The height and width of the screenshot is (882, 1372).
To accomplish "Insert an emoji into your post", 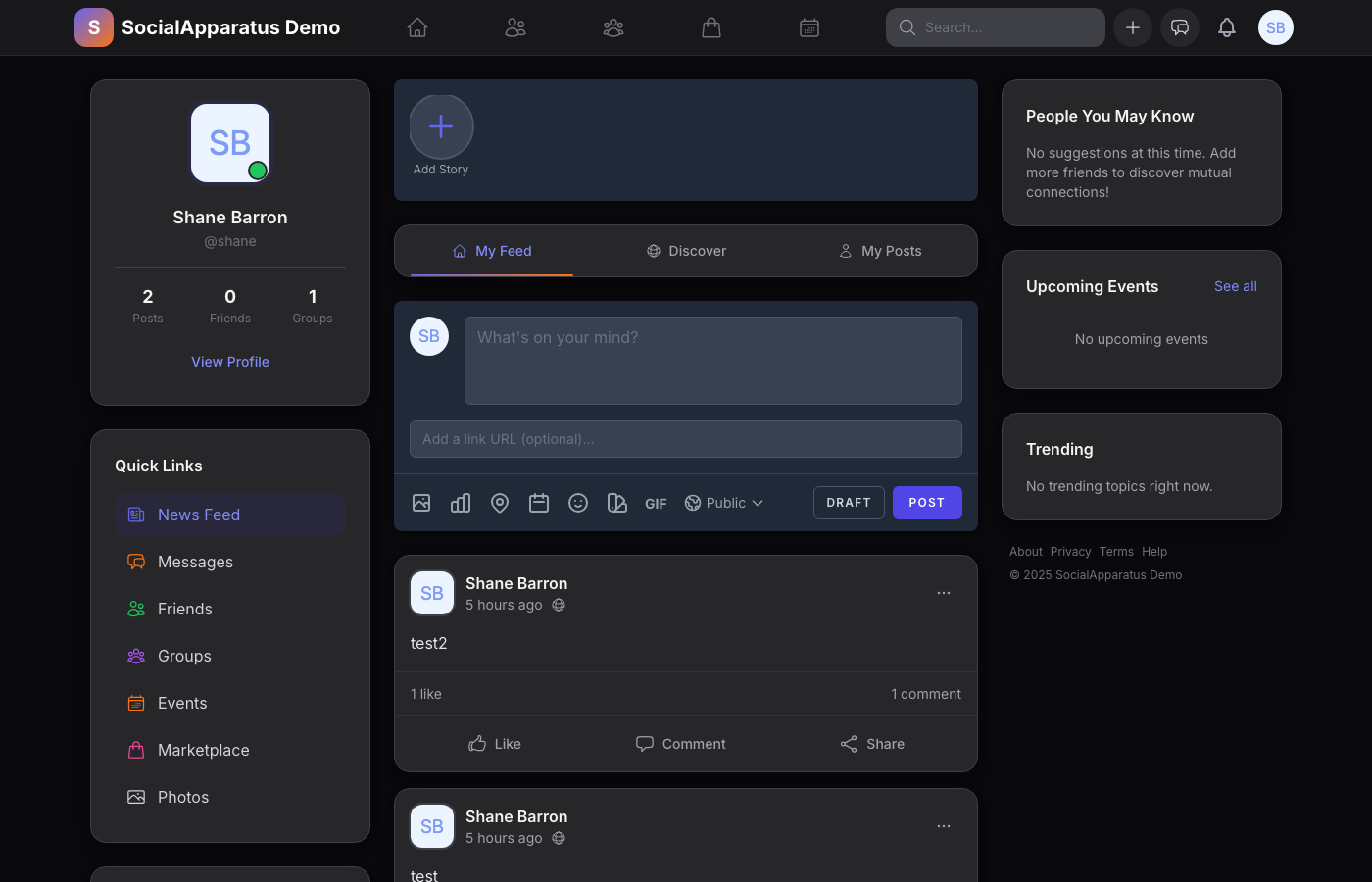I will tap(578, 502).
